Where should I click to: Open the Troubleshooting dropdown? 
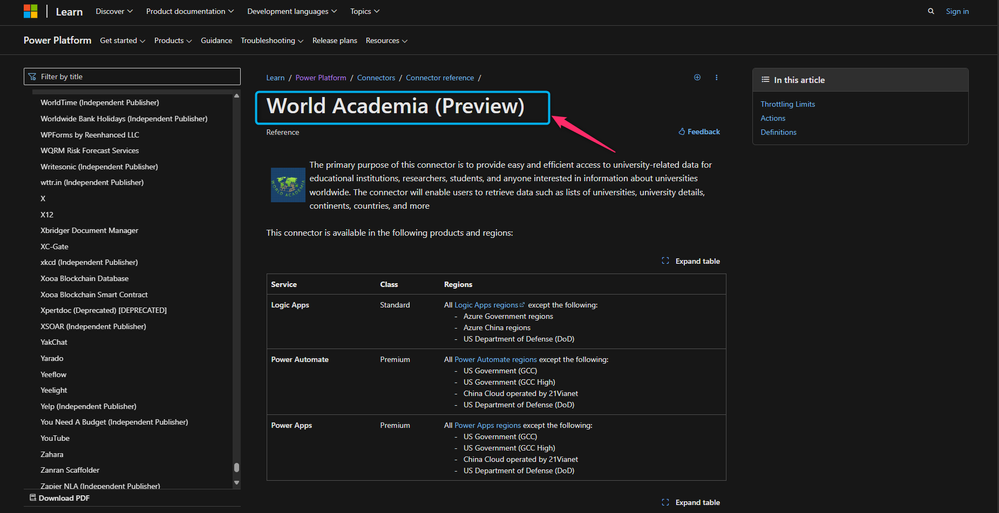point(272,41)
